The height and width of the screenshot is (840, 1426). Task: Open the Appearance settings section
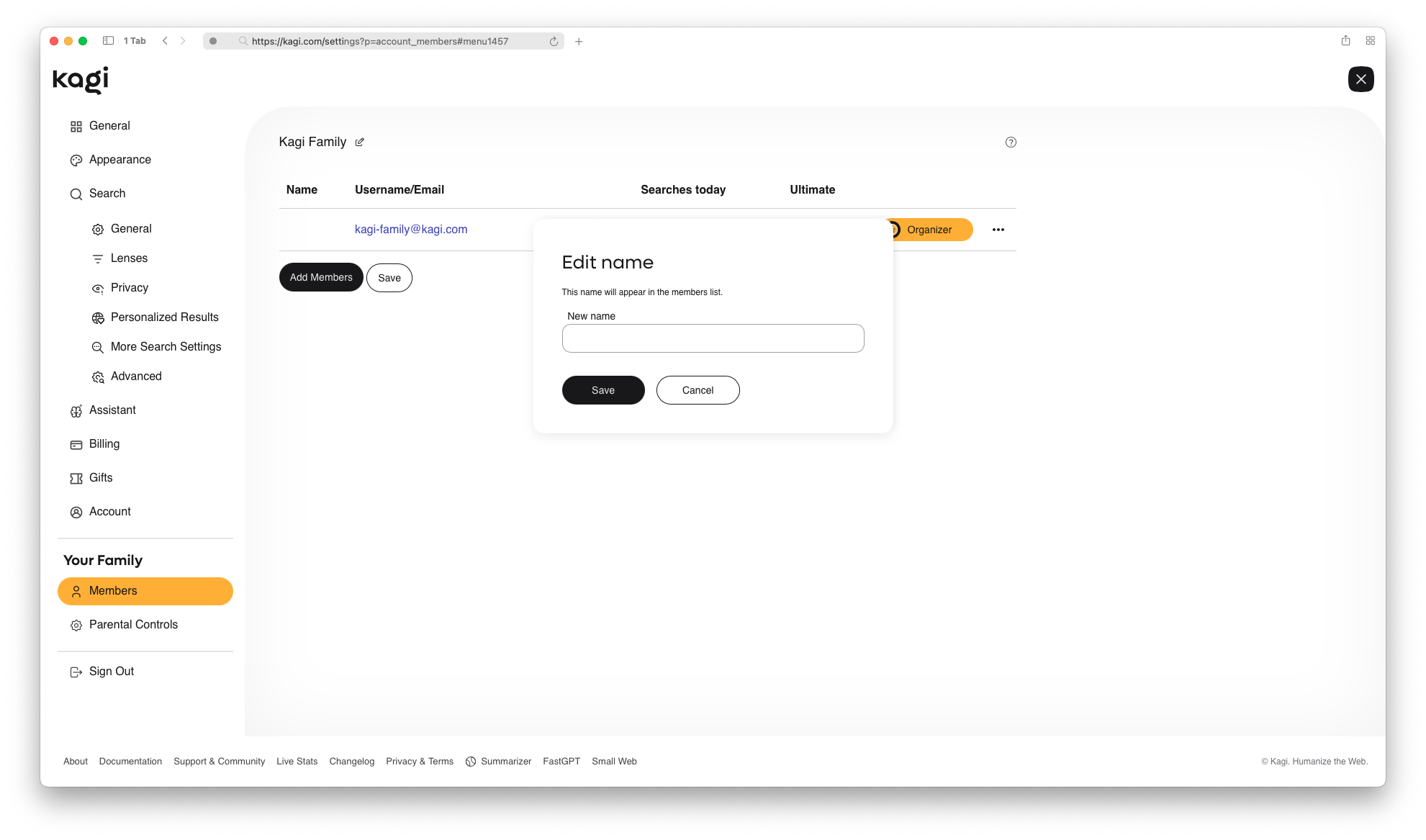(x=119, y=160)
